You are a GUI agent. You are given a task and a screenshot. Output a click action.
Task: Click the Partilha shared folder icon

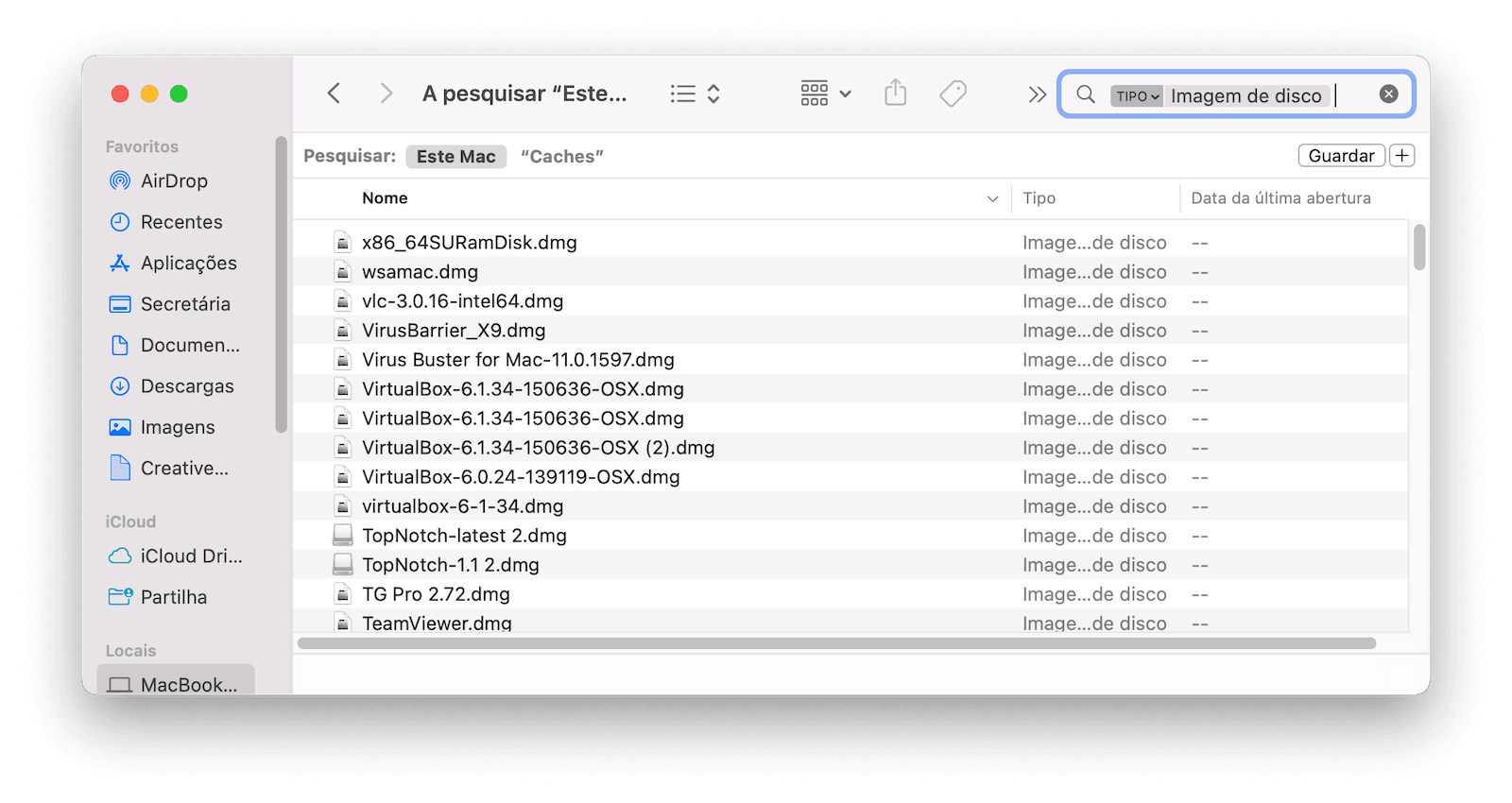point(120,597)
